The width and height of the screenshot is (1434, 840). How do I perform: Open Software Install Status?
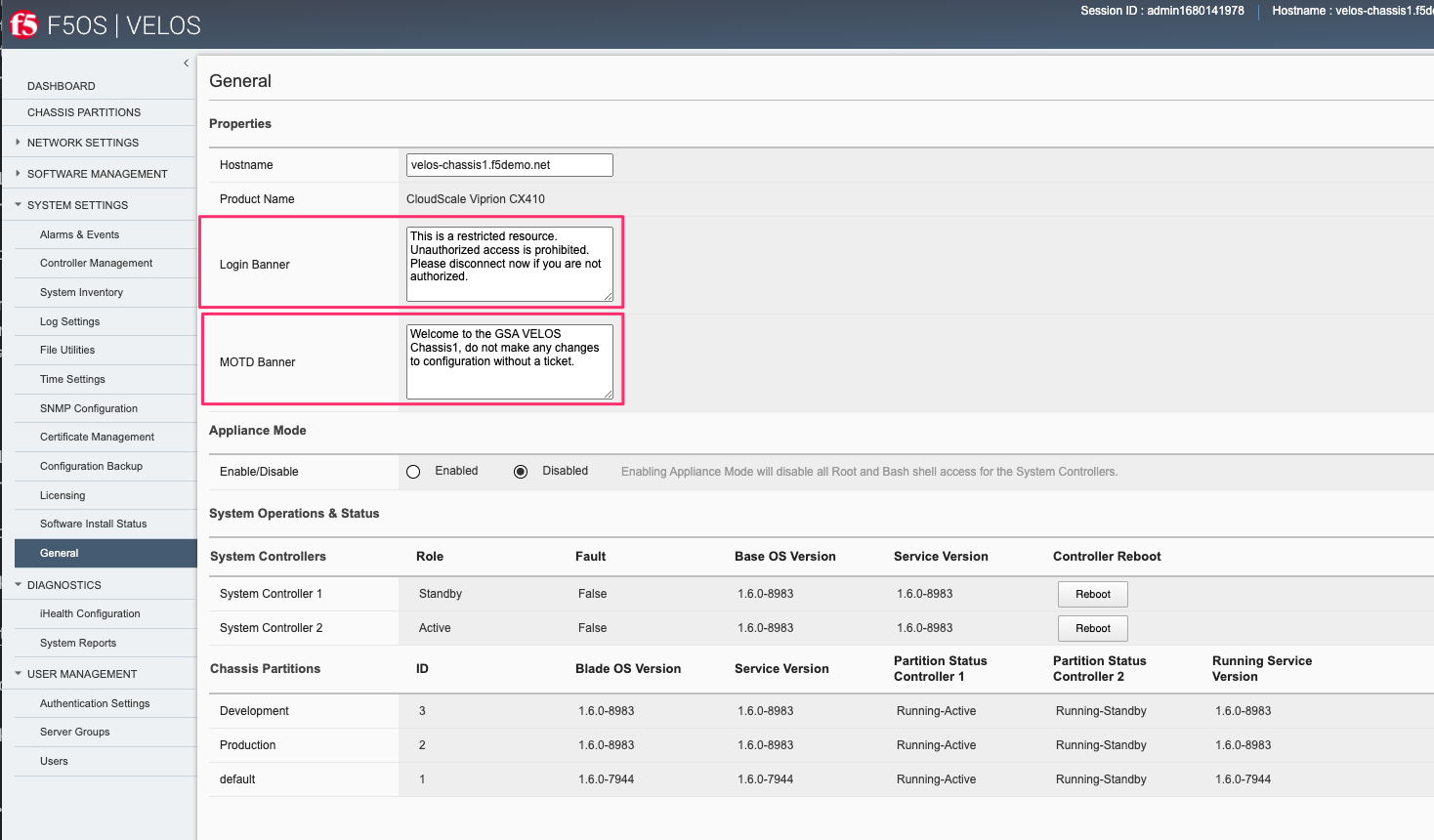click(x=93, y=524)
